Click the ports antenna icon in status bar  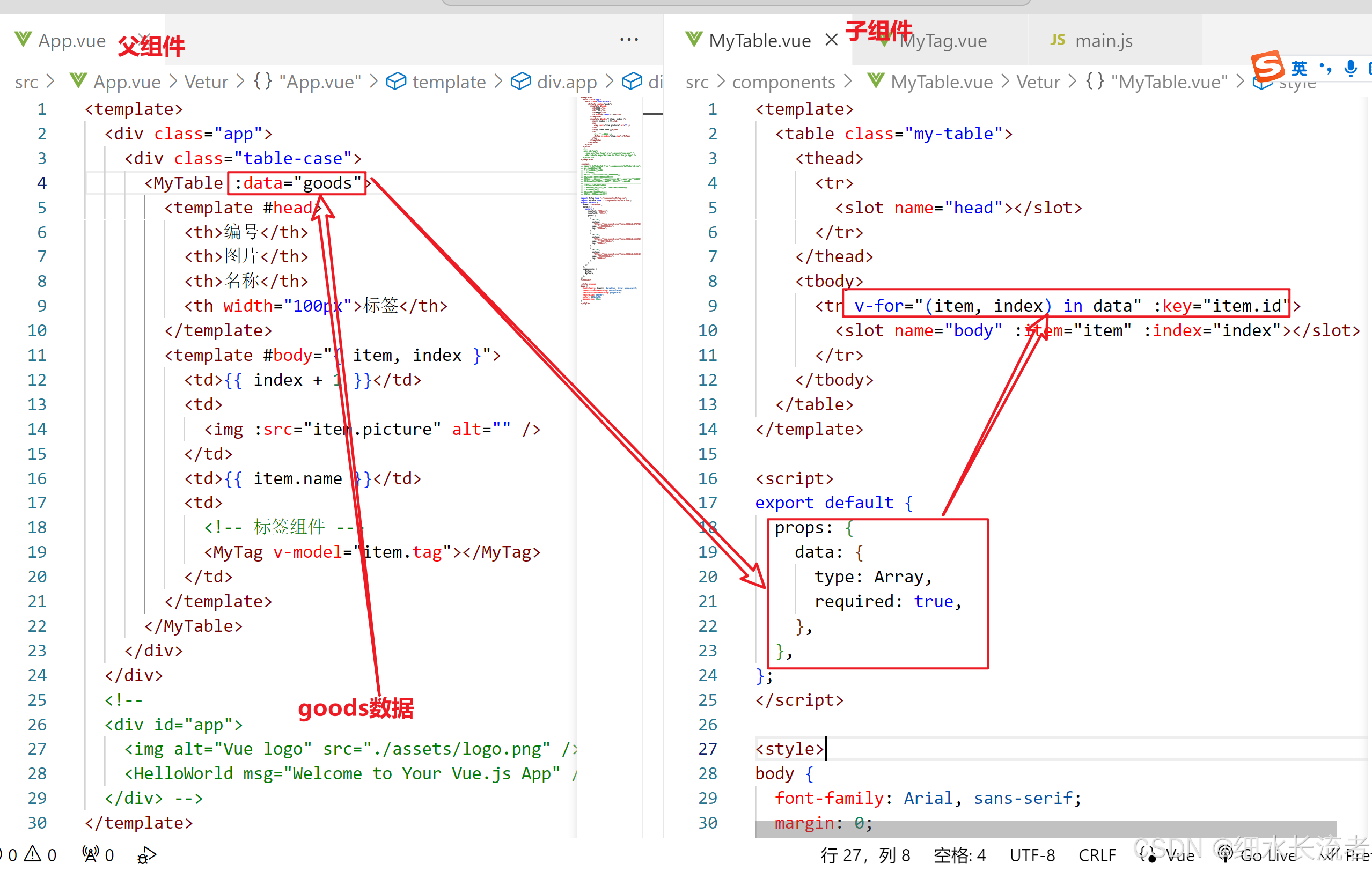90,854
